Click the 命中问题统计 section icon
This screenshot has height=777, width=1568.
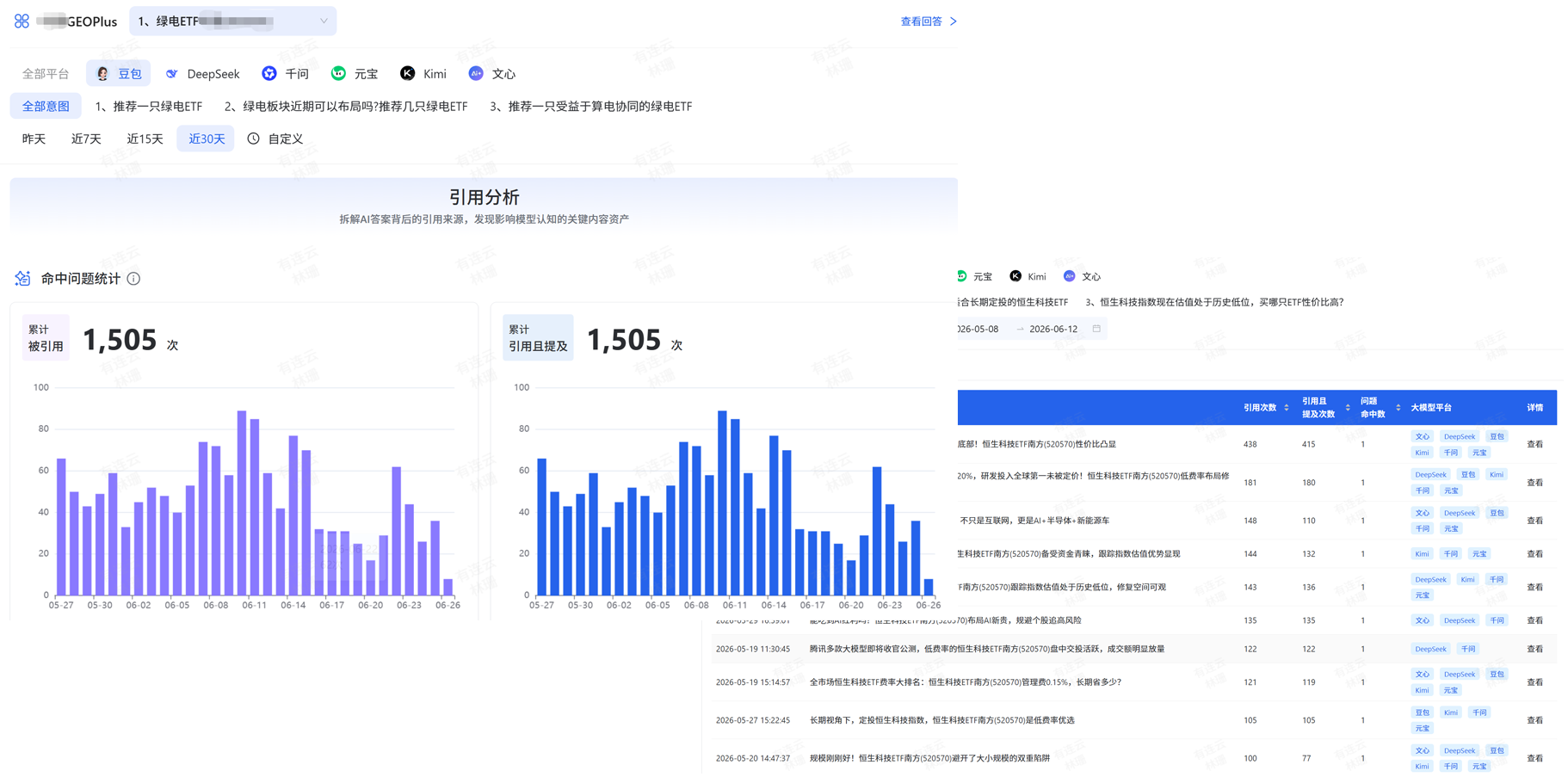point(22,279)
